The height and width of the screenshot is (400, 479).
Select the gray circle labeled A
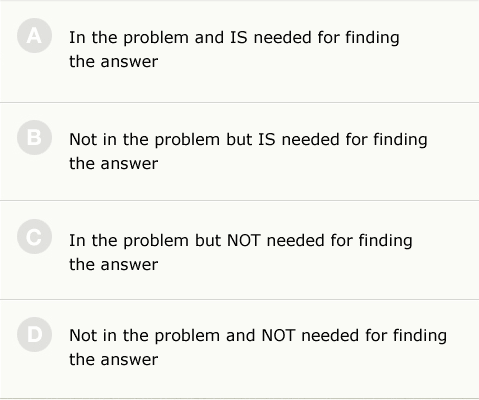tap(34, 36)
